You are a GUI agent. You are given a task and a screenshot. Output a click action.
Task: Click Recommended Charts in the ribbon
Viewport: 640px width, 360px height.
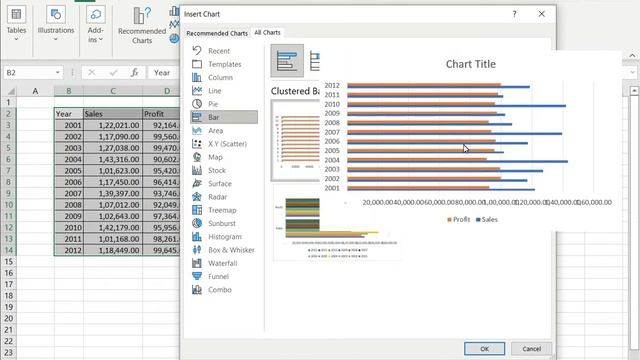click(142, 25)
